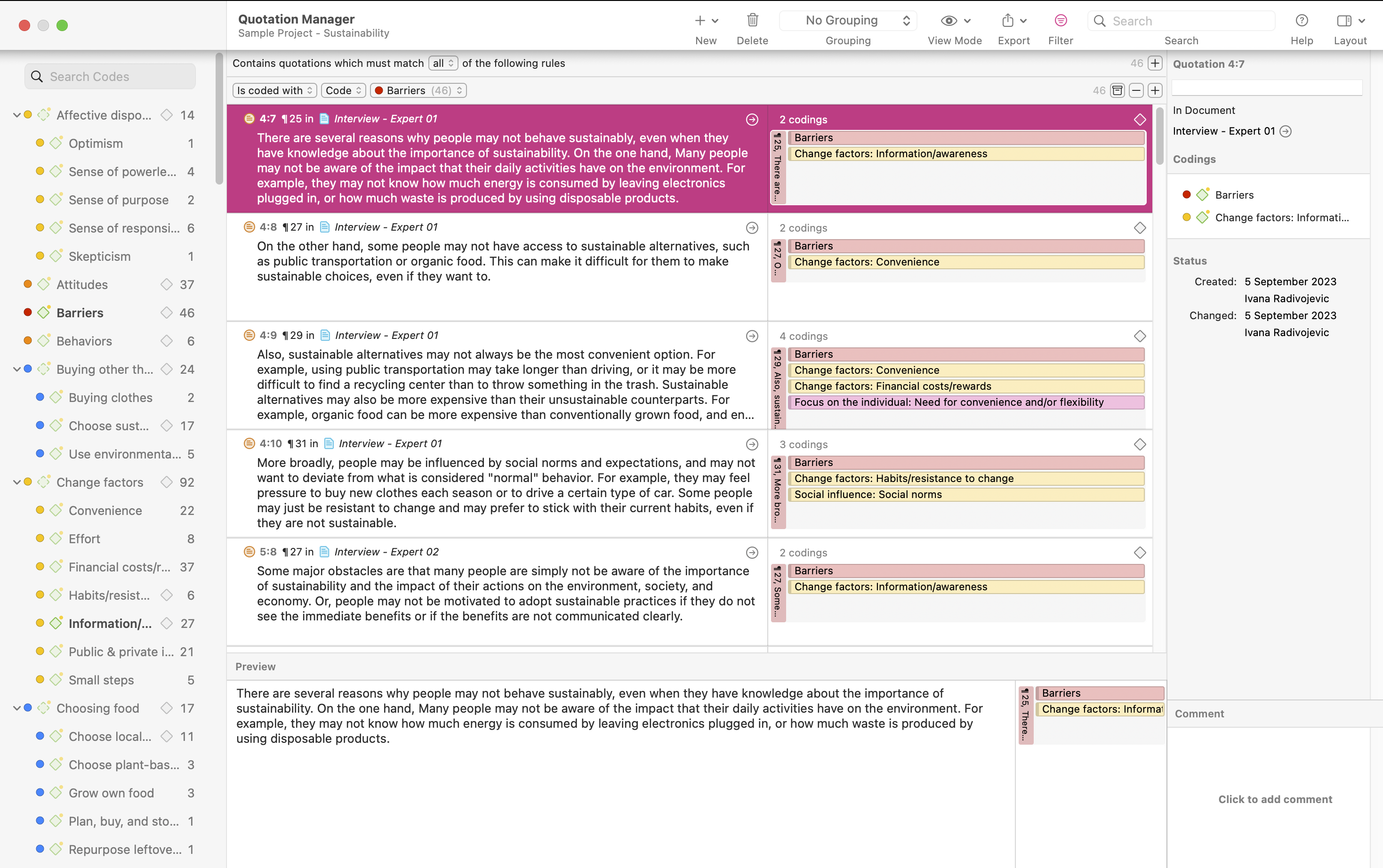This screenshot has width=1383, height=868.
Task: Collapse the Change factors code group
Action: [16, 482]
